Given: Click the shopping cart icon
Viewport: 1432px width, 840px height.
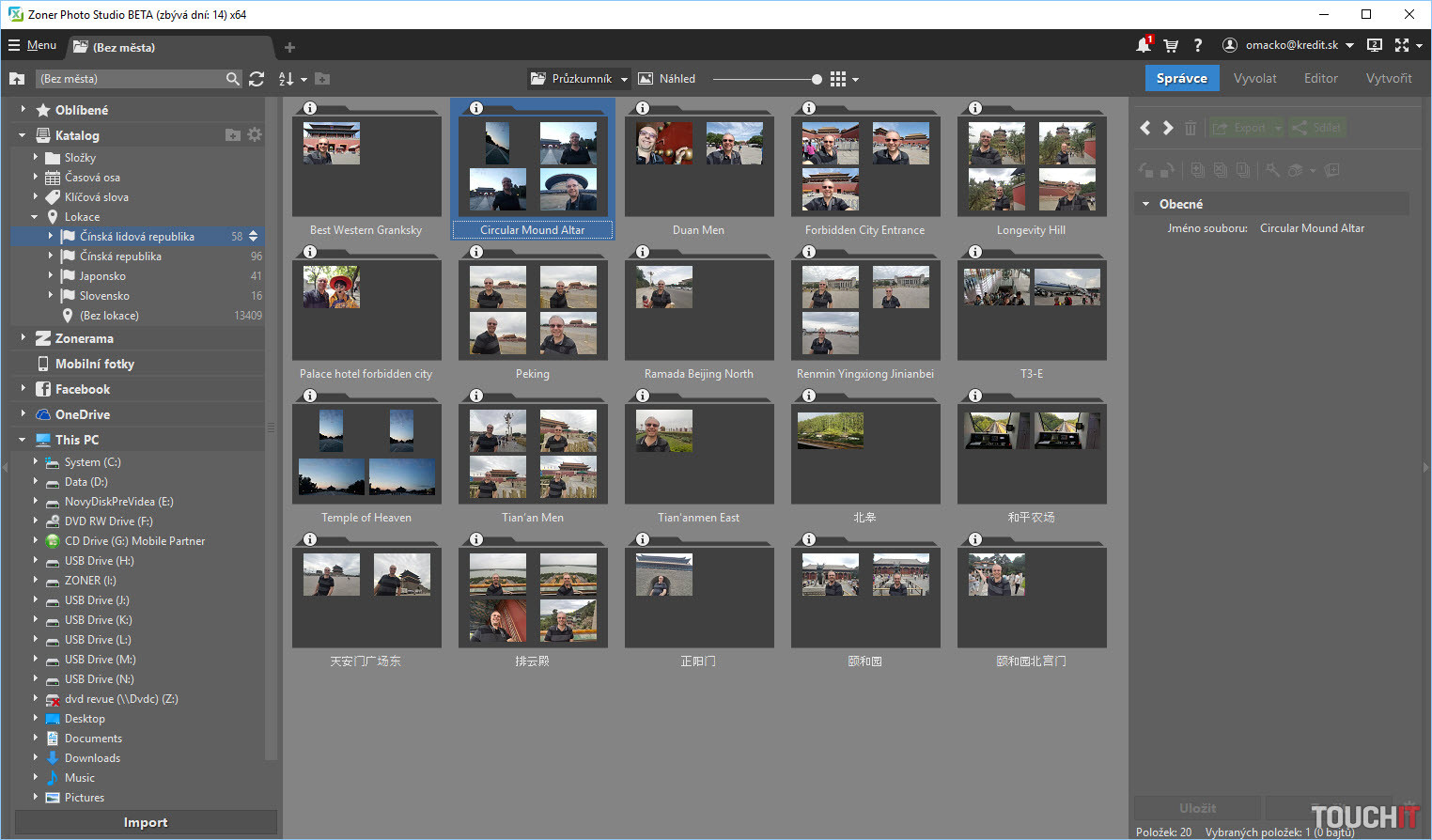Looking at the screenshot, I should coord(1171,45).
